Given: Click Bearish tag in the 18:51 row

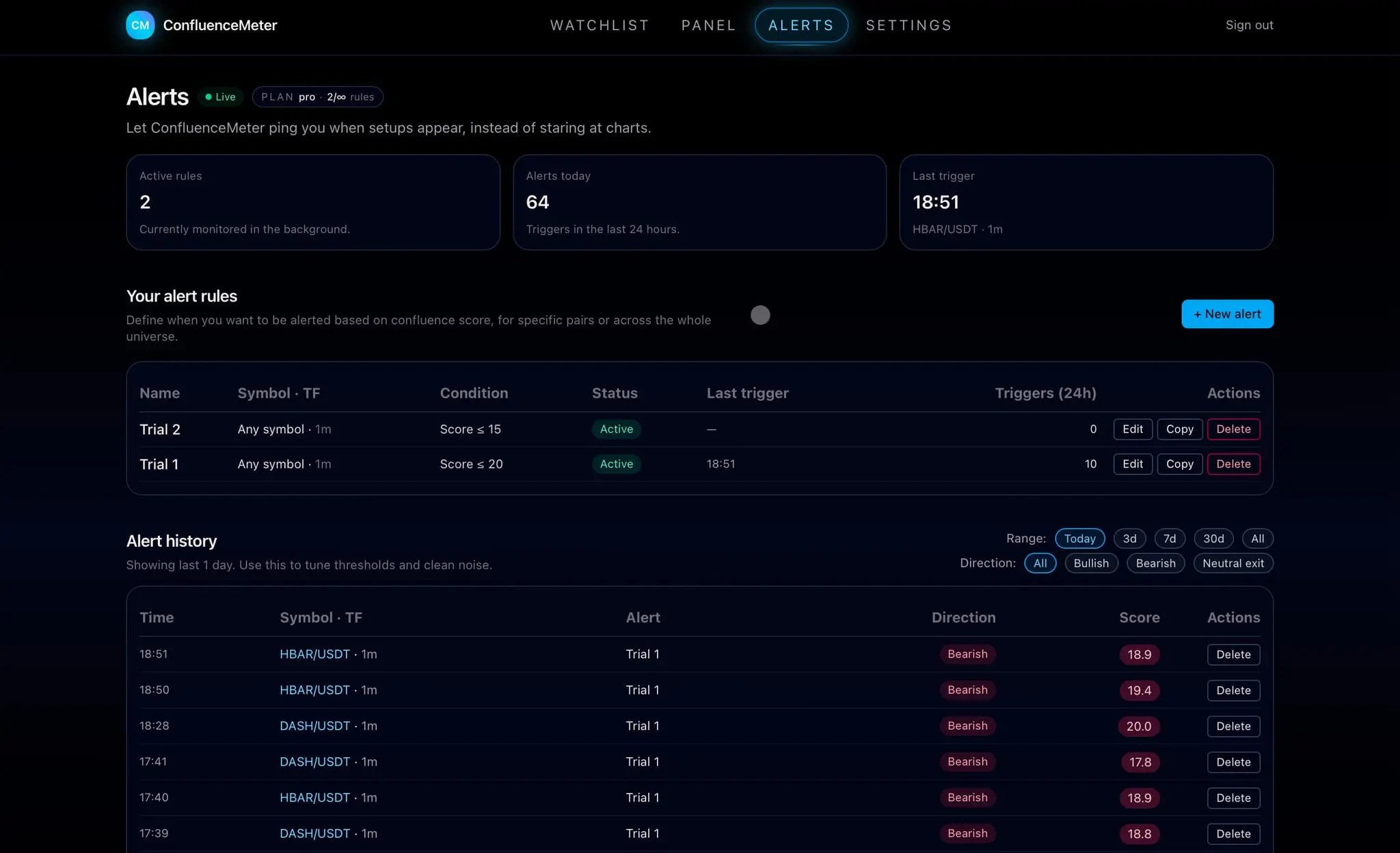Looking at the screenshot, I should [967, 654].
